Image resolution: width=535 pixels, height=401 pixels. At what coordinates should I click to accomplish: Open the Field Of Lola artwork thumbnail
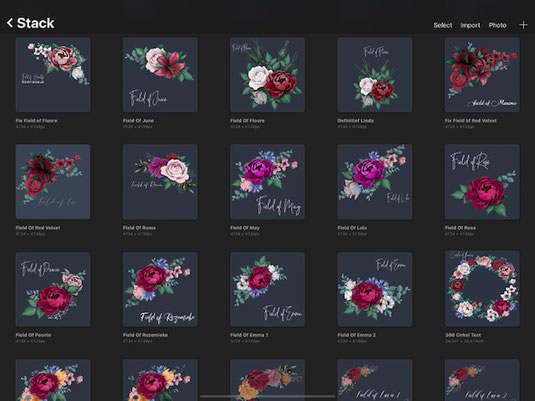click(x=375, y=182)
